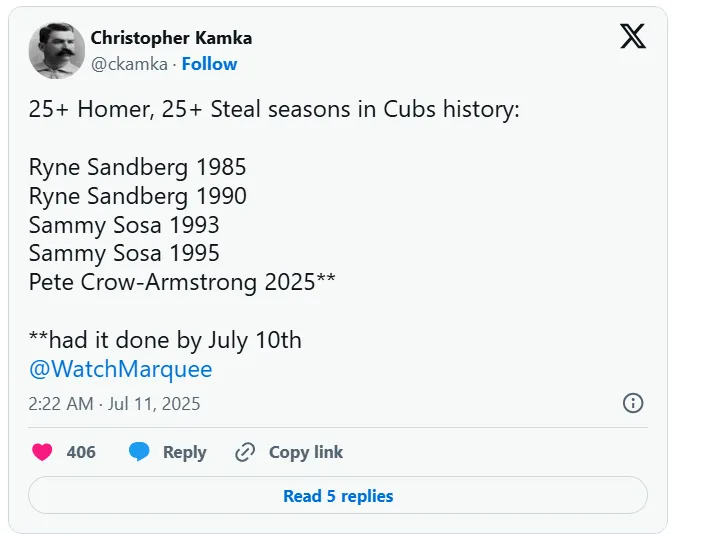Open the 2:22 AM · Jul 11, 2025 timestamp
The width and height of the screenshot is (714, 534).
tap(114, 404)
